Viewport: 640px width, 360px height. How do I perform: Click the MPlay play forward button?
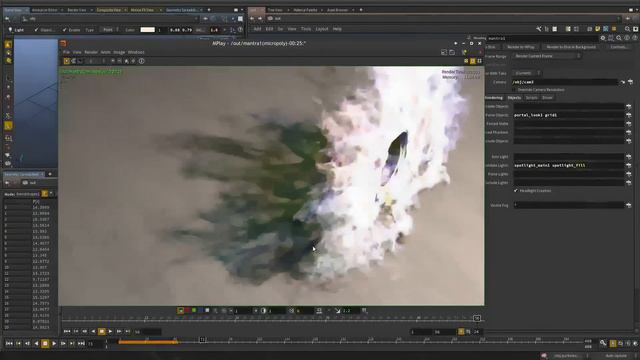pyautogui.click(x=110, y=331)
